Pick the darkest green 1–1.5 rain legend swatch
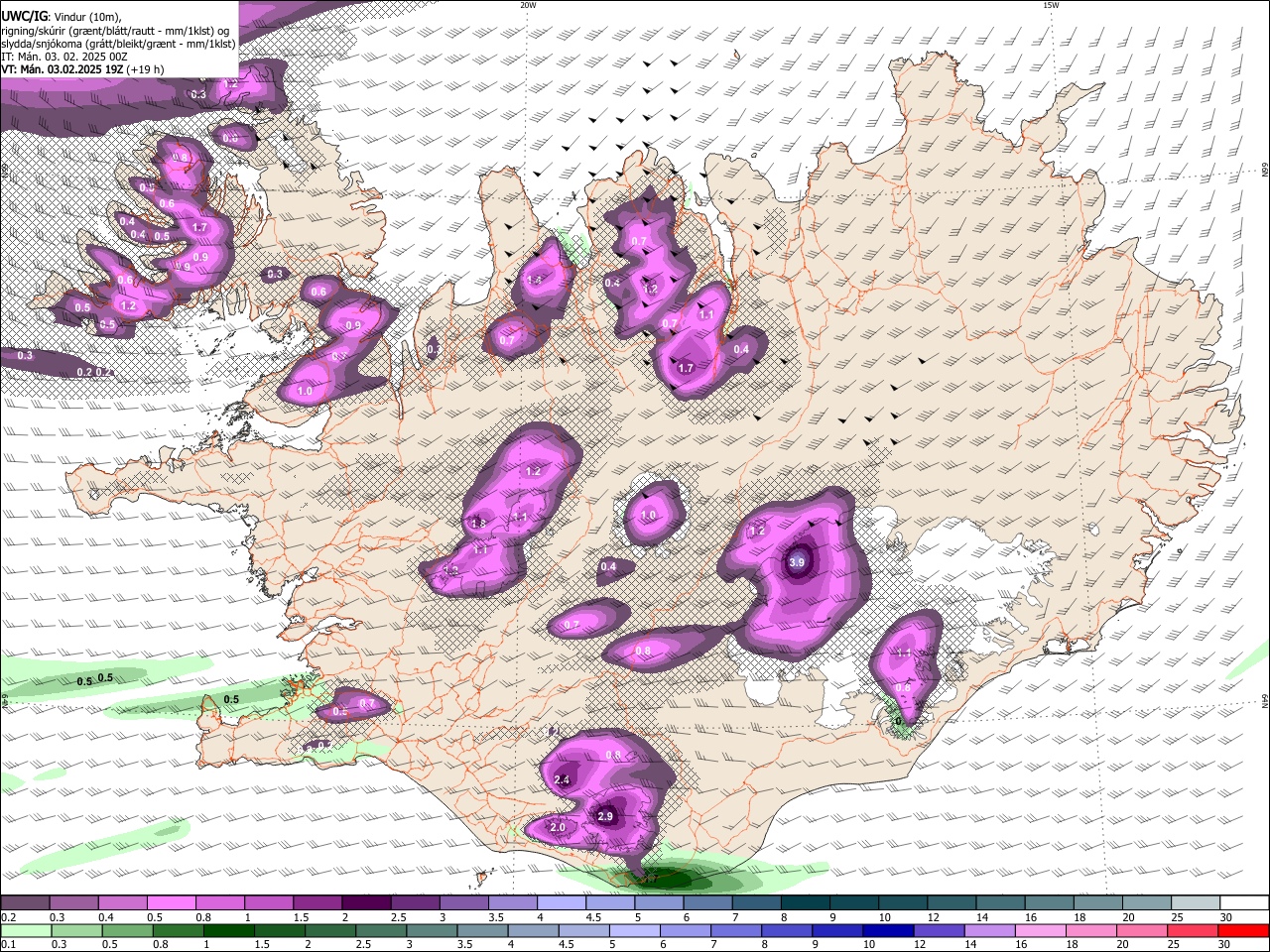The height and width of the screenshot is (952, 1270). 228,930
